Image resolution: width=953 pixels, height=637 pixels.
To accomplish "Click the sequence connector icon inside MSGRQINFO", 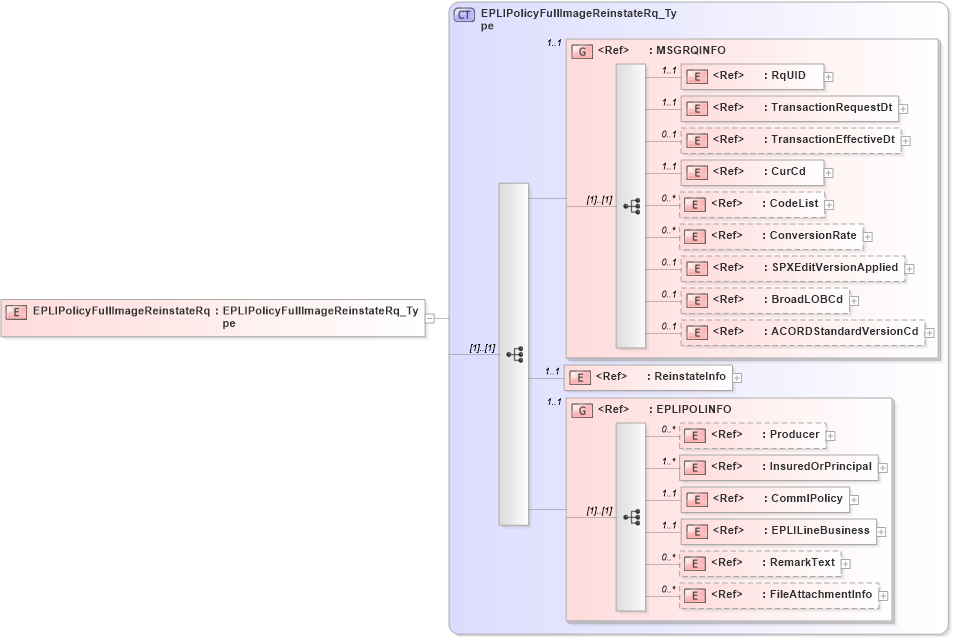I will 631,203.
